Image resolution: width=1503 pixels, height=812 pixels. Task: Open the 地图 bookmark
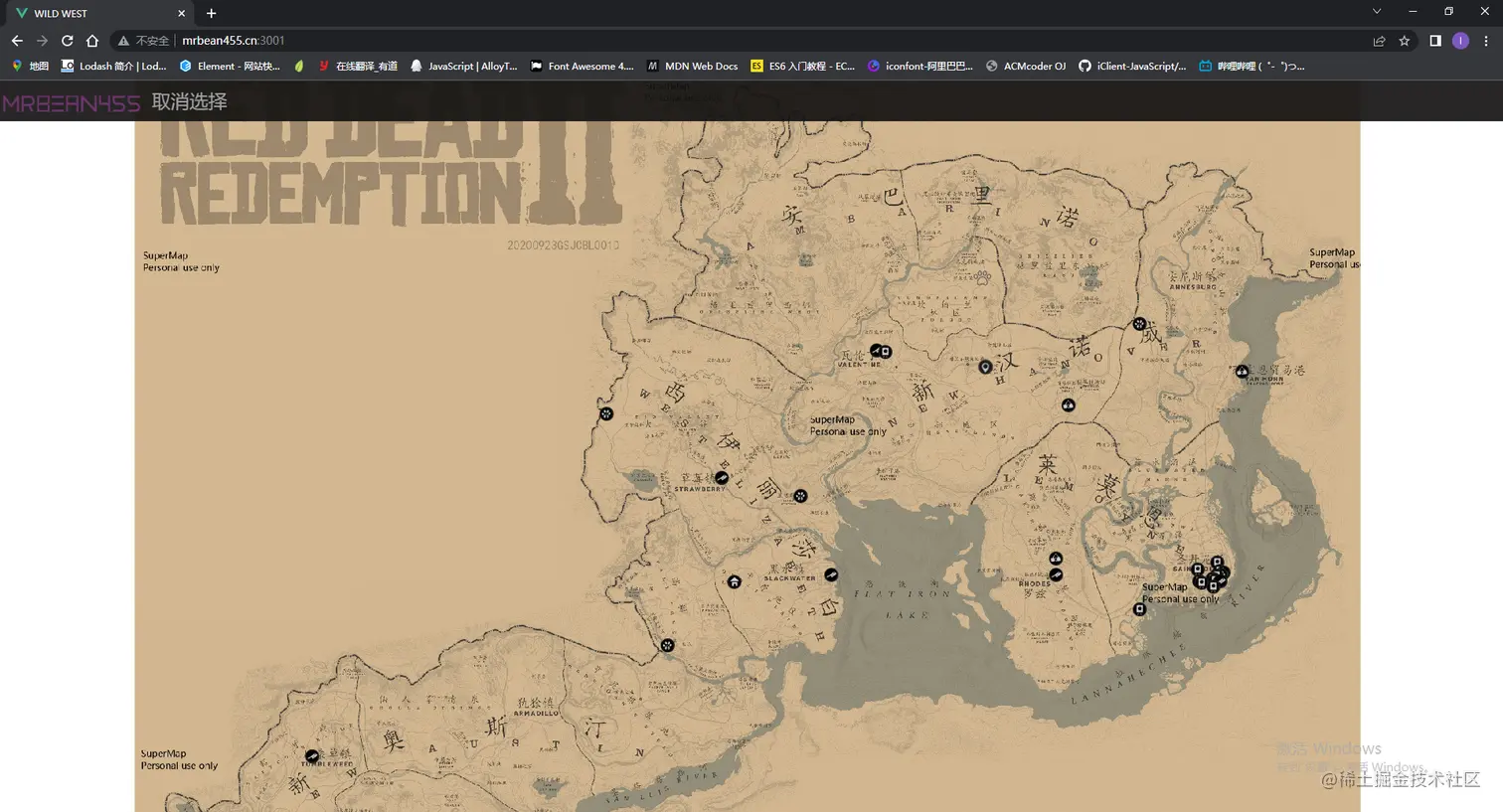point(30,66)
